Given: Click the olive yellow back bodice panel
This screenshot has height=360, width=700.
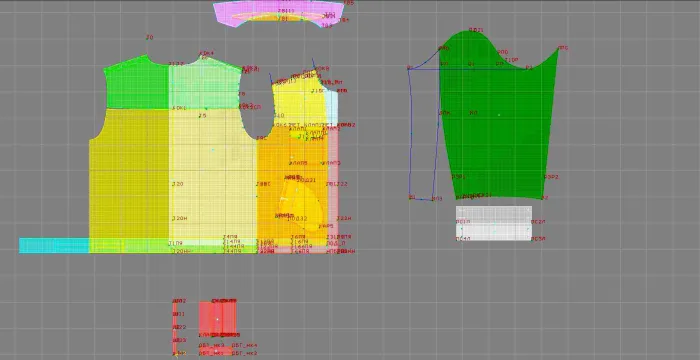Looking at the screenshot, I should [129, 174].
